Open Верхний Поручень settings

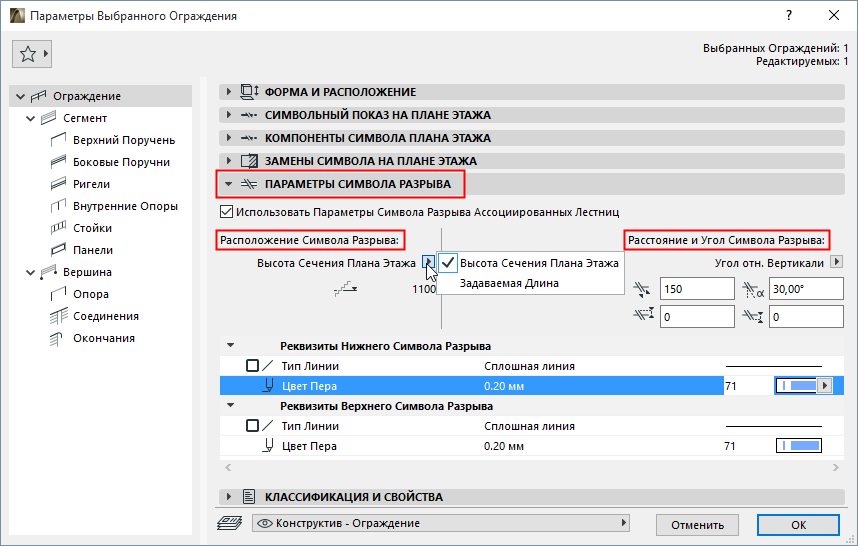(x=124, y=140)
